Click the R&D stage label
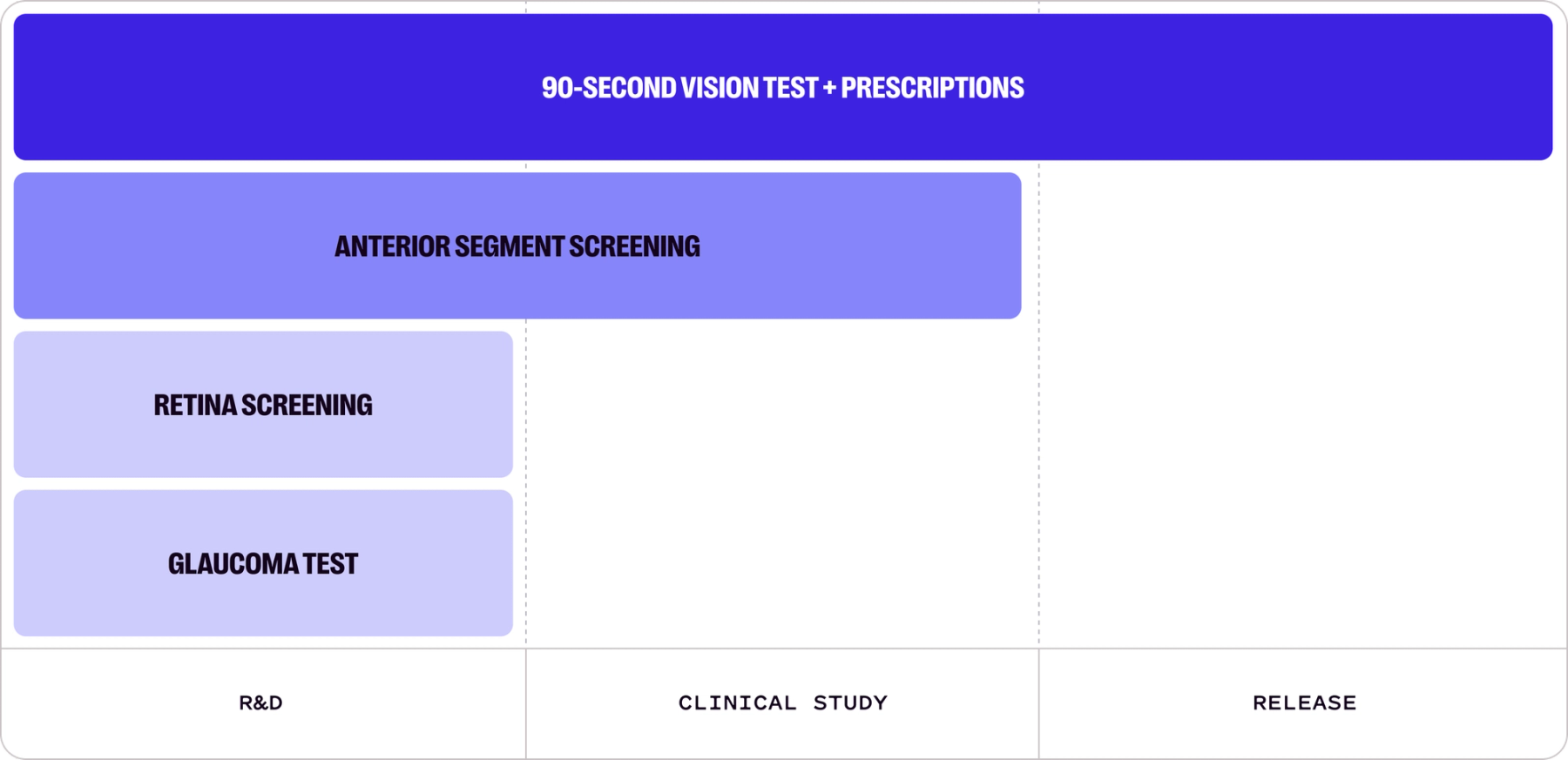 tap(260, 703)
